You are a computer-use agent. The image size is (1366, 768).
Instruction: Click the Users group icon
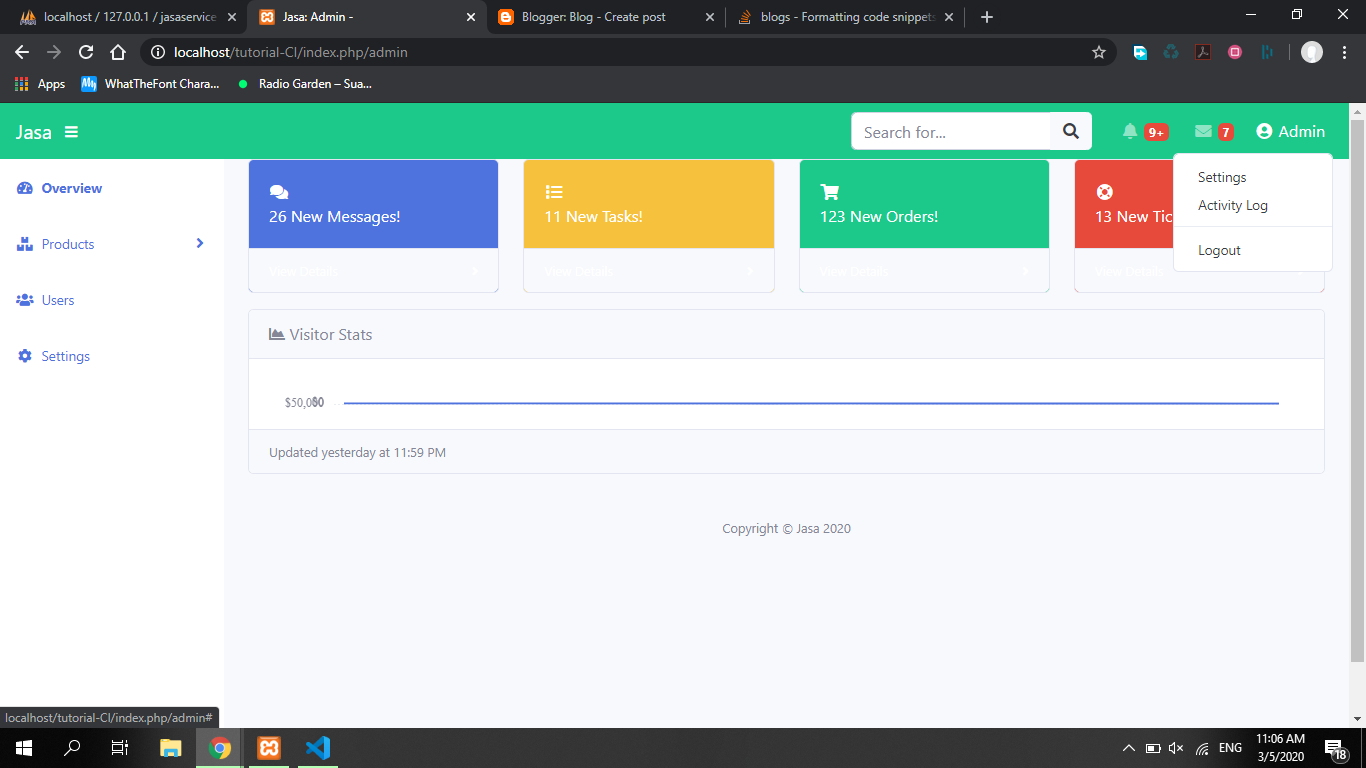coord(26,300)
